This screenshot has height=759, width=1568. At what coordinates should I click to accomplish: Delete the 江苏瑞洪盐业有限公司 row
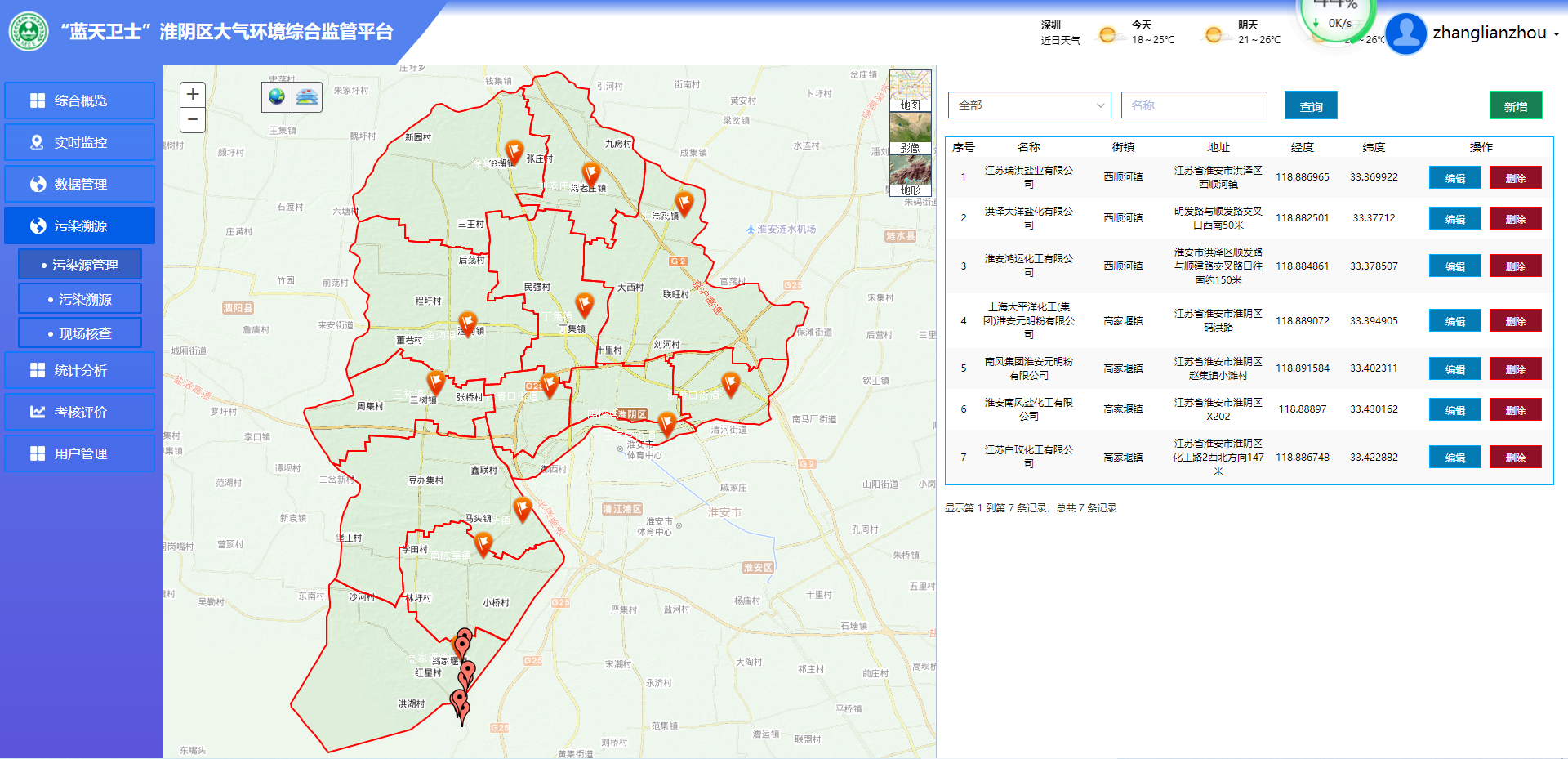1515,178
